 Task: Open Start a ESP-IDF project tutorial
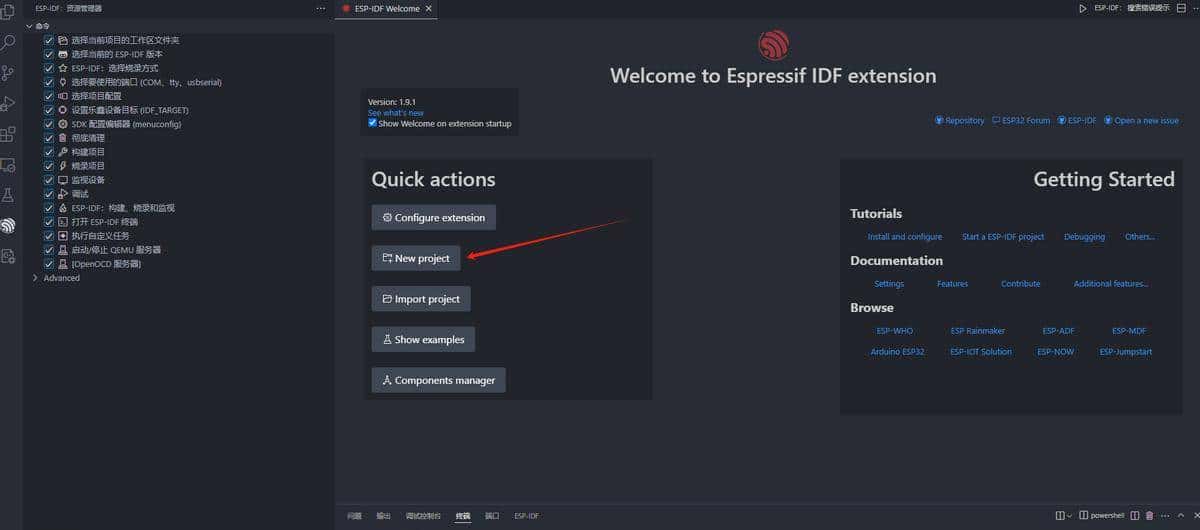pyautogui.click(x=1003, y=237)
